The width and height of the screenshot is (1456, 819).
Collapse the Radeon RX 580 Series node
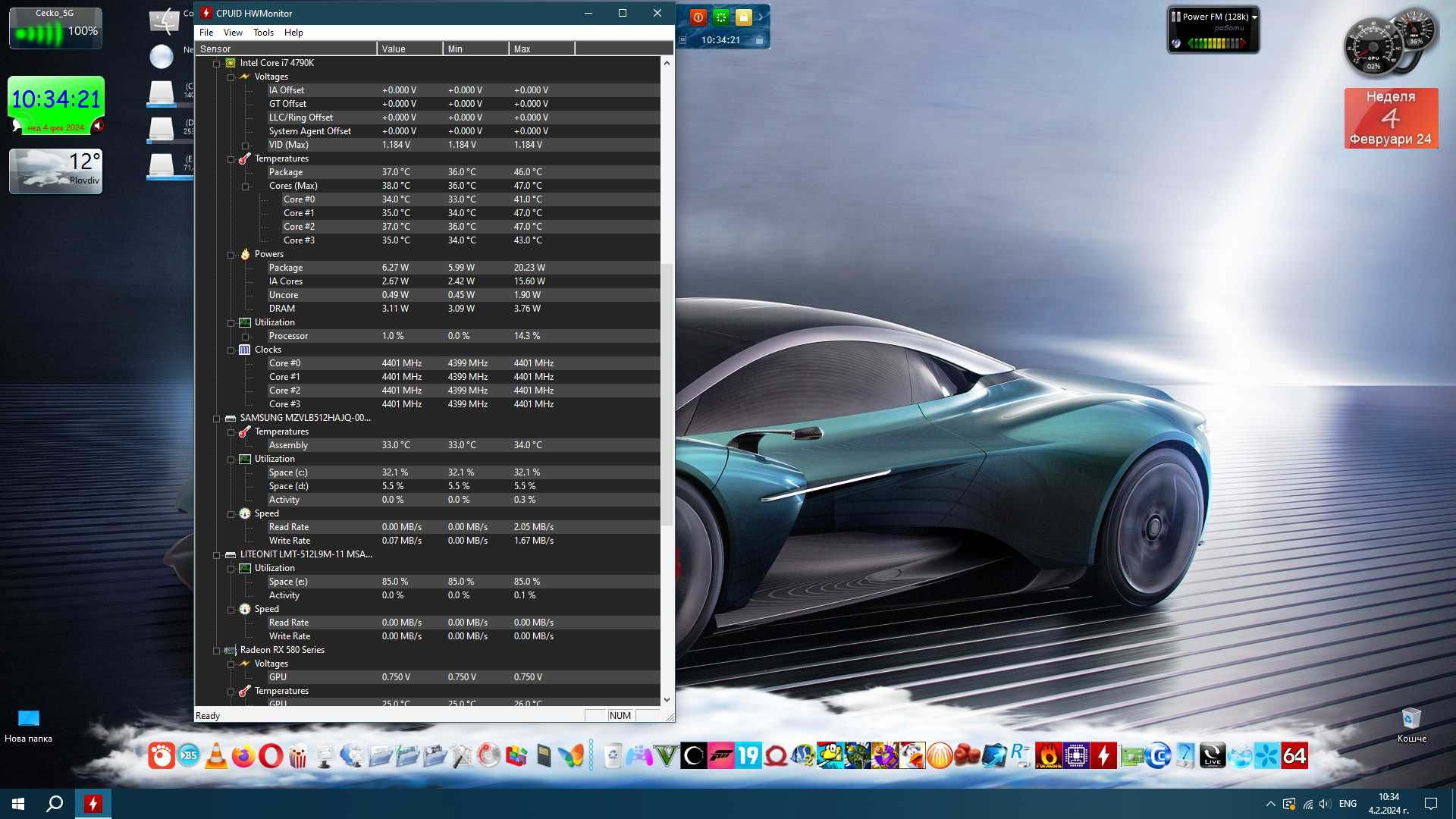[217, 651]
